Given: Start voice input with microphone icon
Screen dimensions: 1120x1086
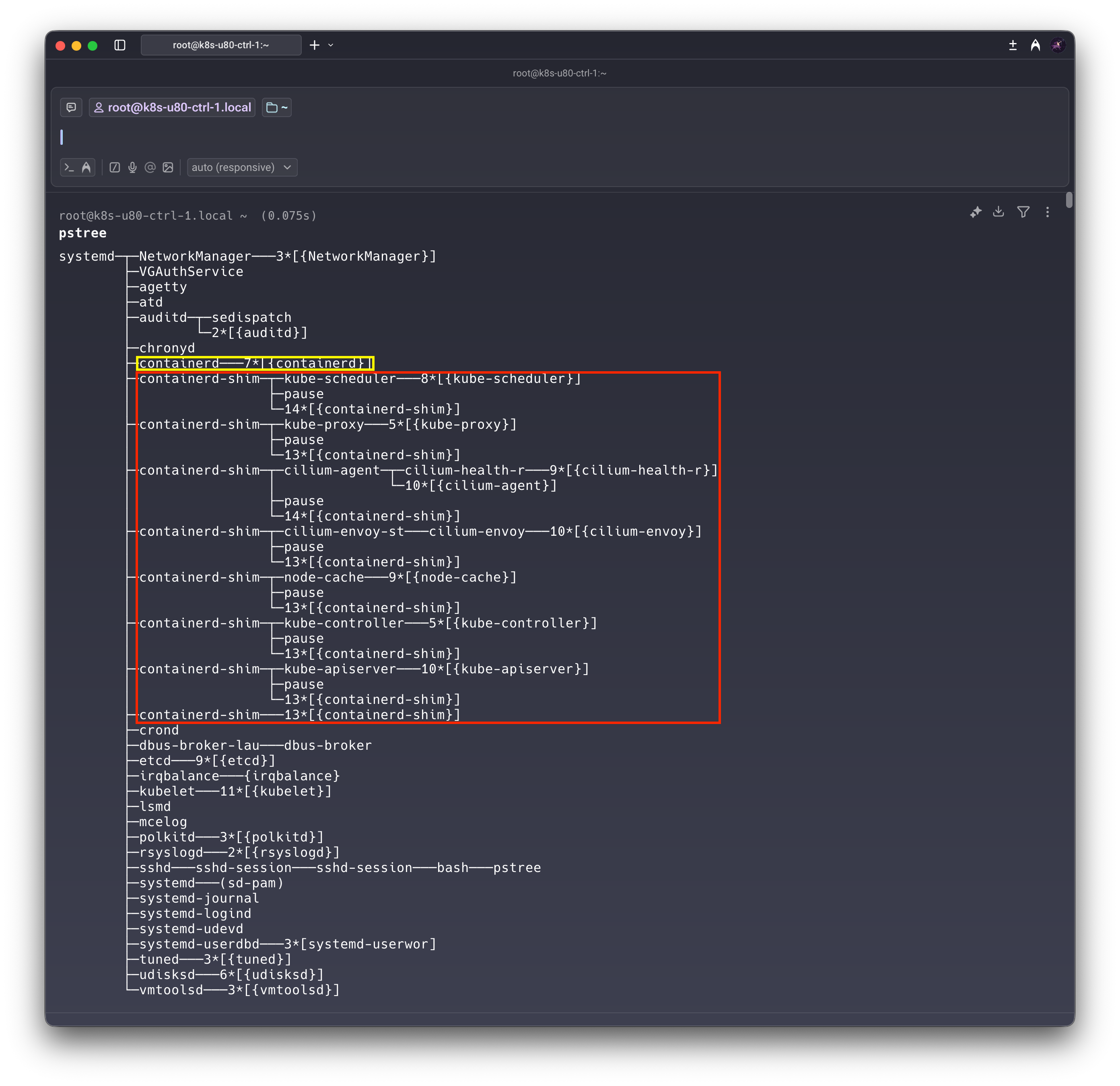Looking at the screenshot, I should coord(133,167).
